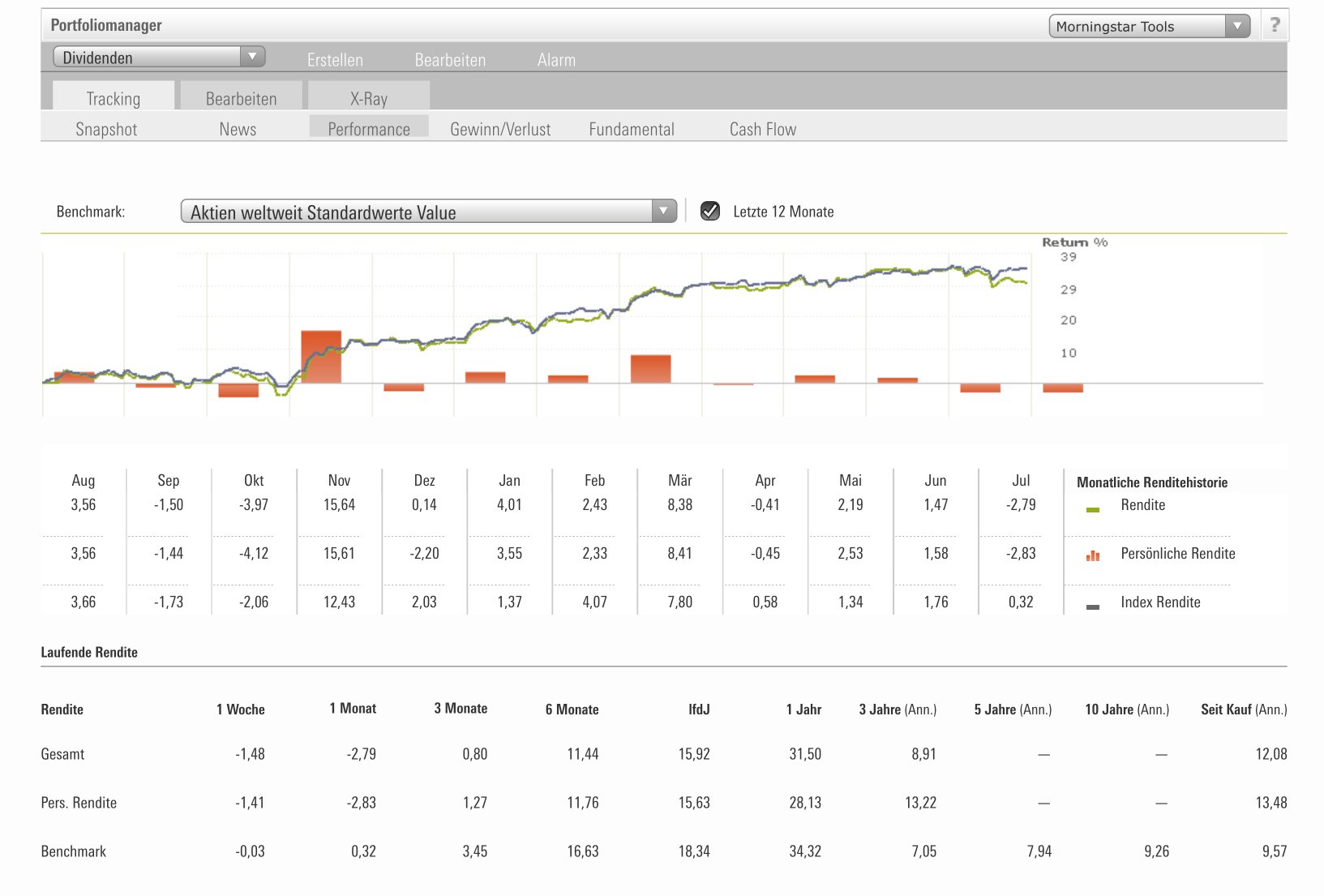This screenshot has width=1324, height=896.
Task: Show the Gewinn/Verlust view
Action: 500,129
